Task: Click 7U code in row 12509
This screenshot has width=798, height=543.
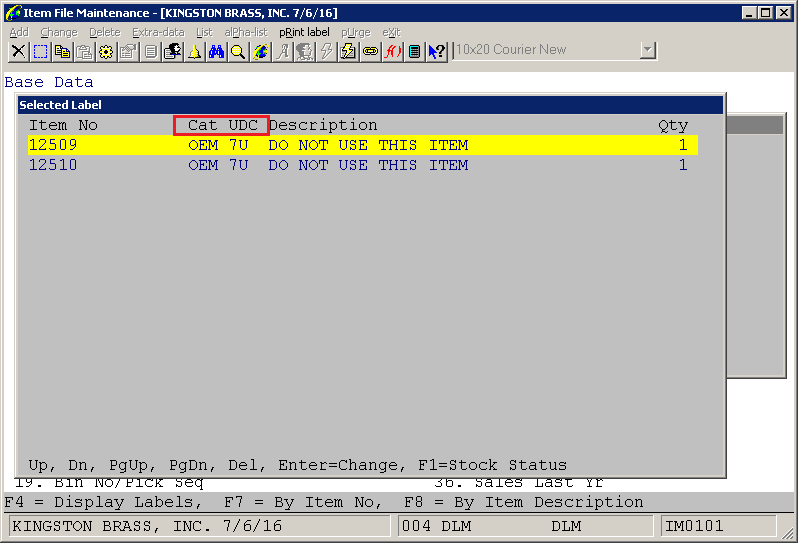Action: (238, 145)
